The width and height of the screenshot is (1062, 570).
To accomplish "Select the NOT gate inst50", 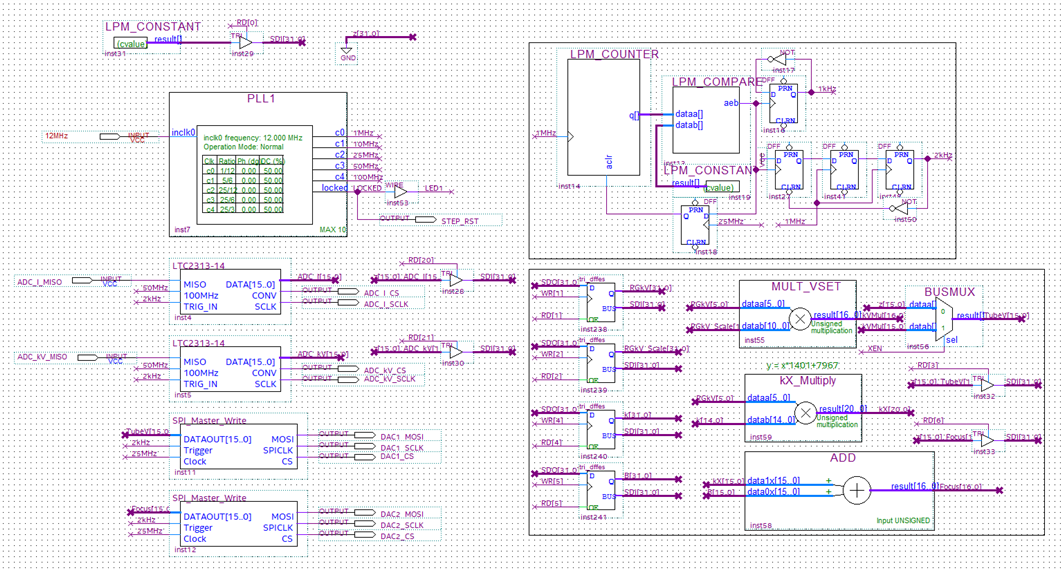I will coord(898,208).
